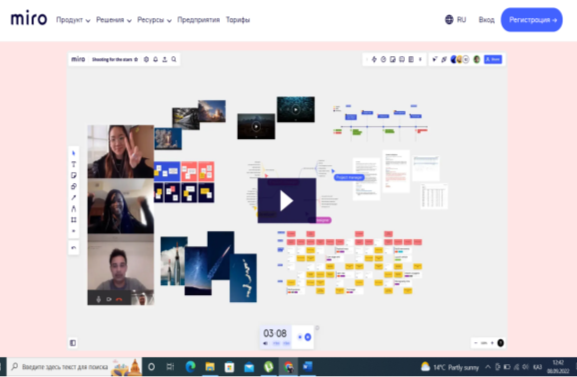Open the black help circle icon
The image size is (577, 377).
click(500, 343)
